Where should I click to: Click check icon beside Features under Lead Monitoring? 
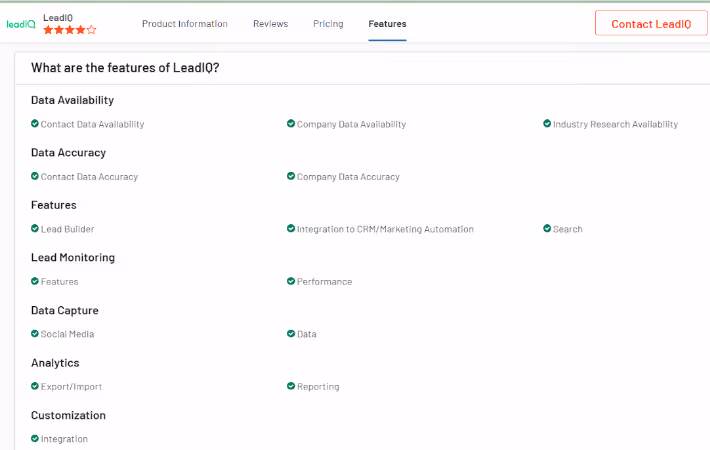[x=35, y=281]
